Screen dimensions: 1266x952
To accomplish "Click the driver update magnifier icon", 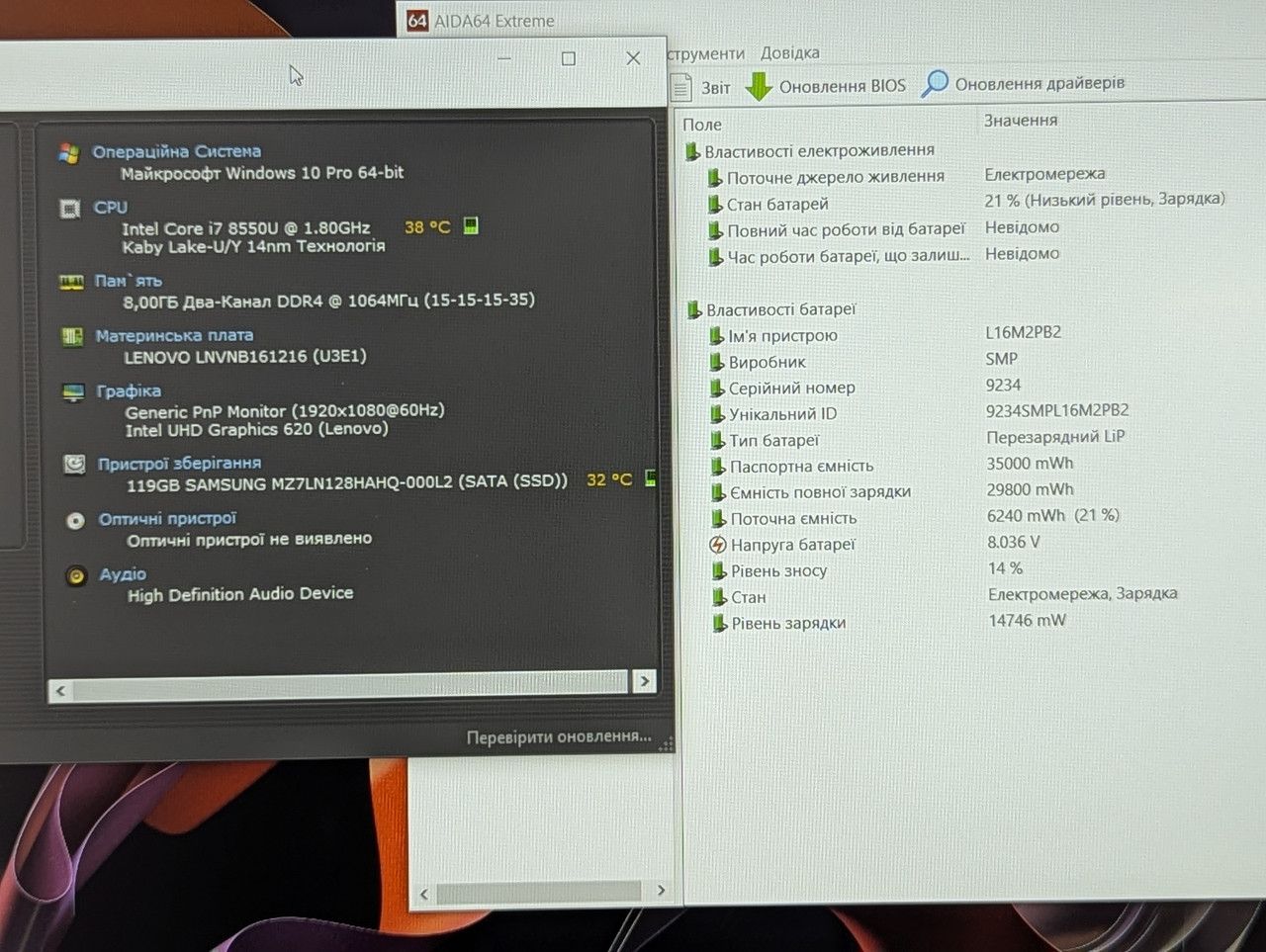I will click(x=935, y=84).
